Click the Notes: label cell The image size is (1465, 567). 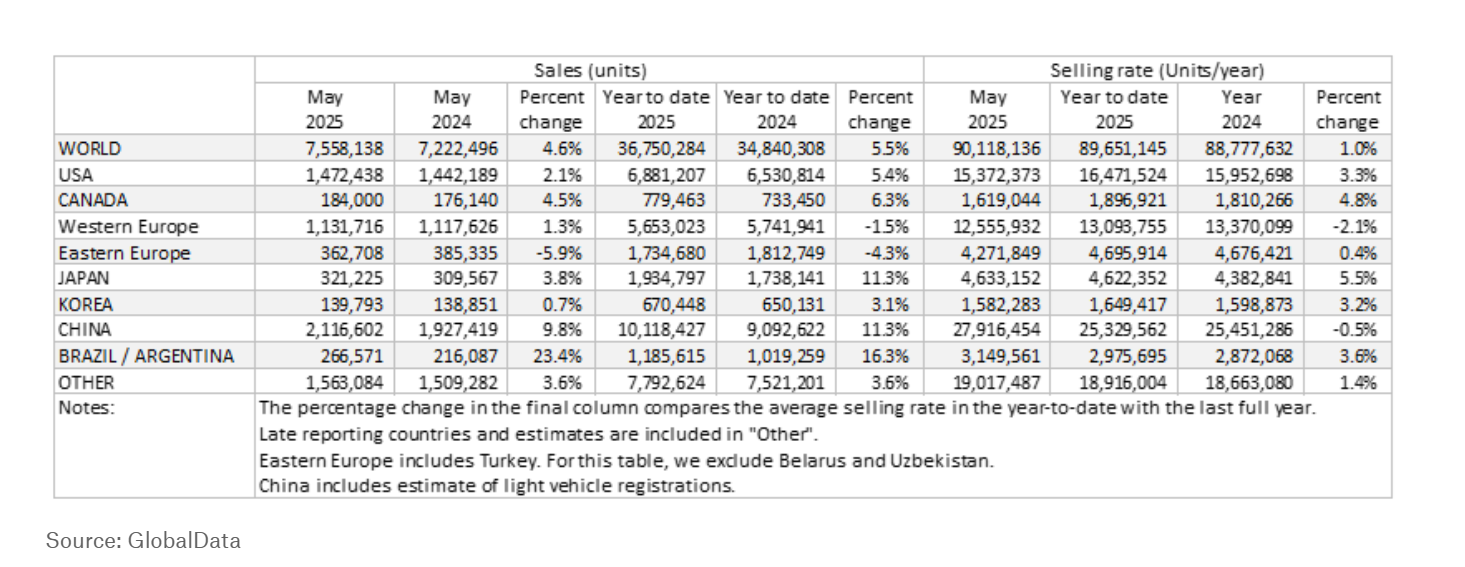pyautogui.click(x=87, y=408)
